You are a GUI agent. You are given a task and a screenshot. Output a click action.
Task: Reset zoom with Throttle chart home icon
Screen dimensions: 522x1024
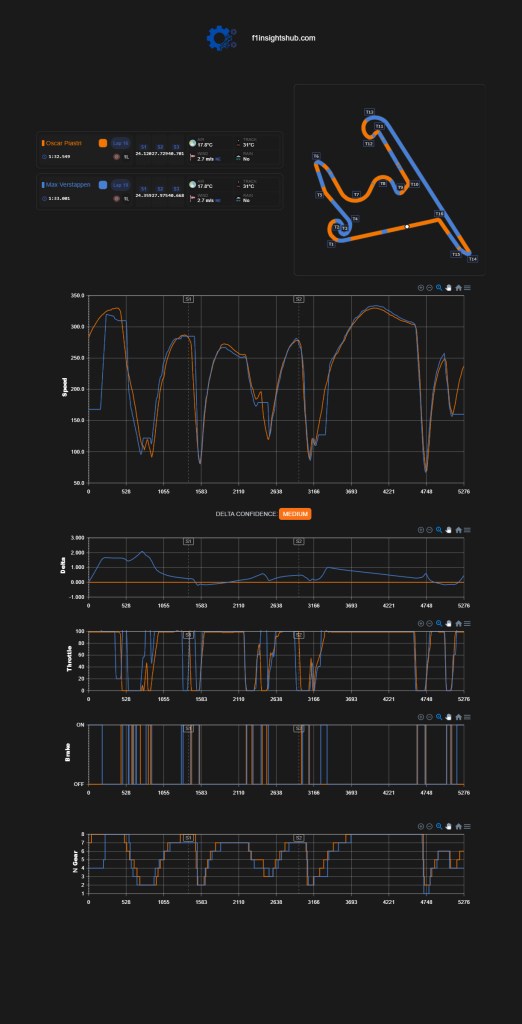[458, 624]
